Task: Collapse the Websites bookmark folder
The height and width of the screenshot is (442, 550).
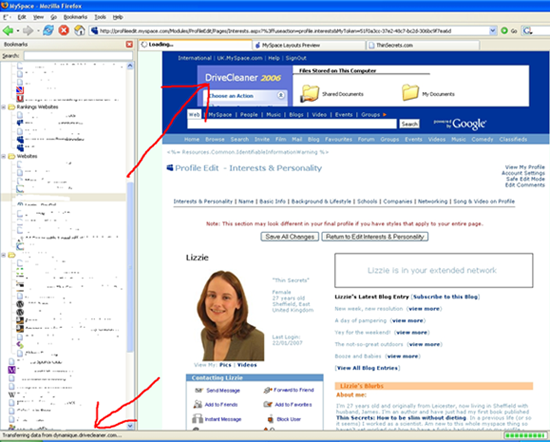Action: click(x=4, y=156)
